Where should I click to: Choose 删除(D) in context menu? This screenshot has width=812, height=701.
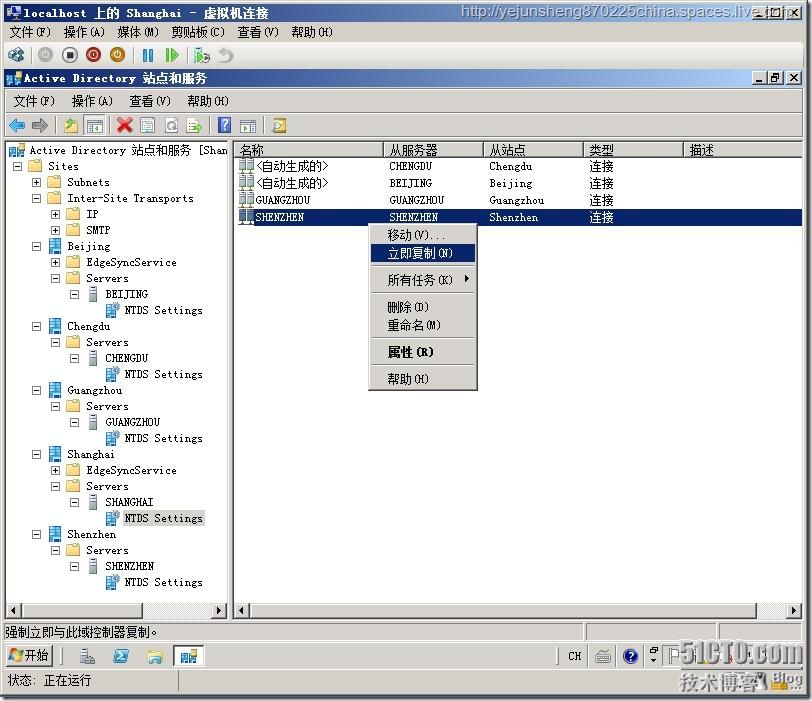point(423,307)
